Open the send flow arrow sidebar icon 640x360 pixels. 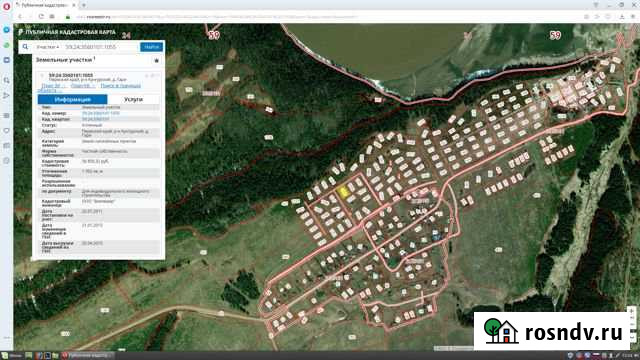pos(6,96)
